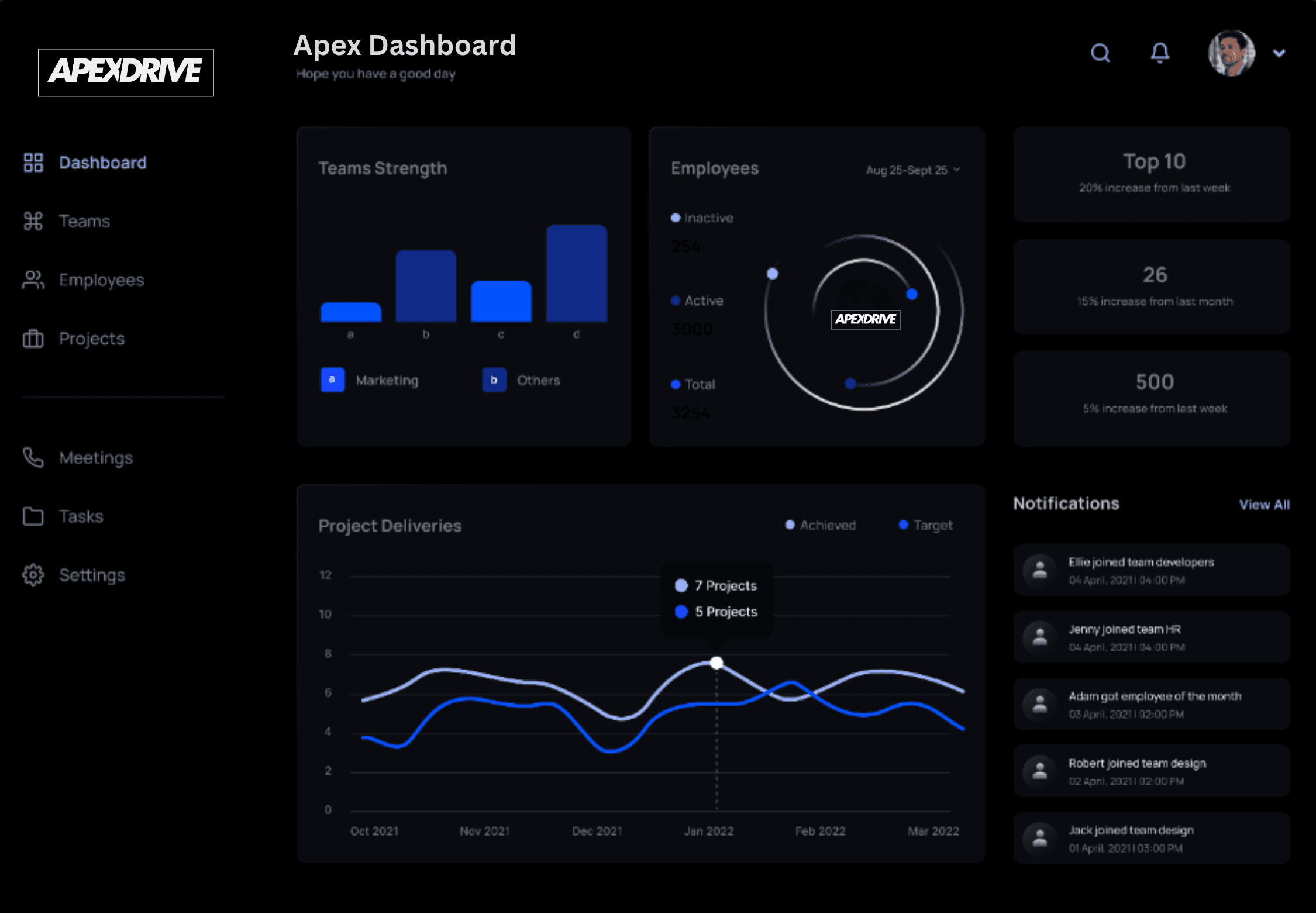Open the 26 monthly increase stat card
This screenshot has width=1316, height=921.
(x=1152, y=287)
